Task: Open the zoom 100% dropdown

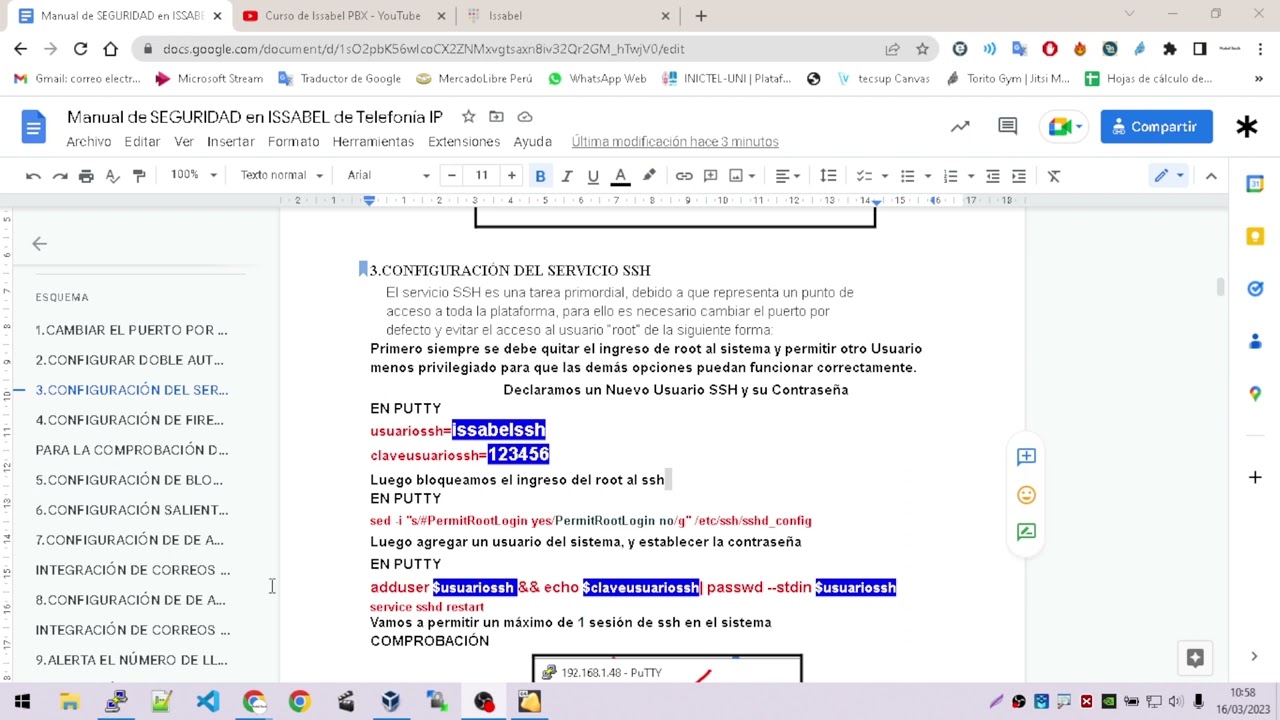Action: pos(193,175)
